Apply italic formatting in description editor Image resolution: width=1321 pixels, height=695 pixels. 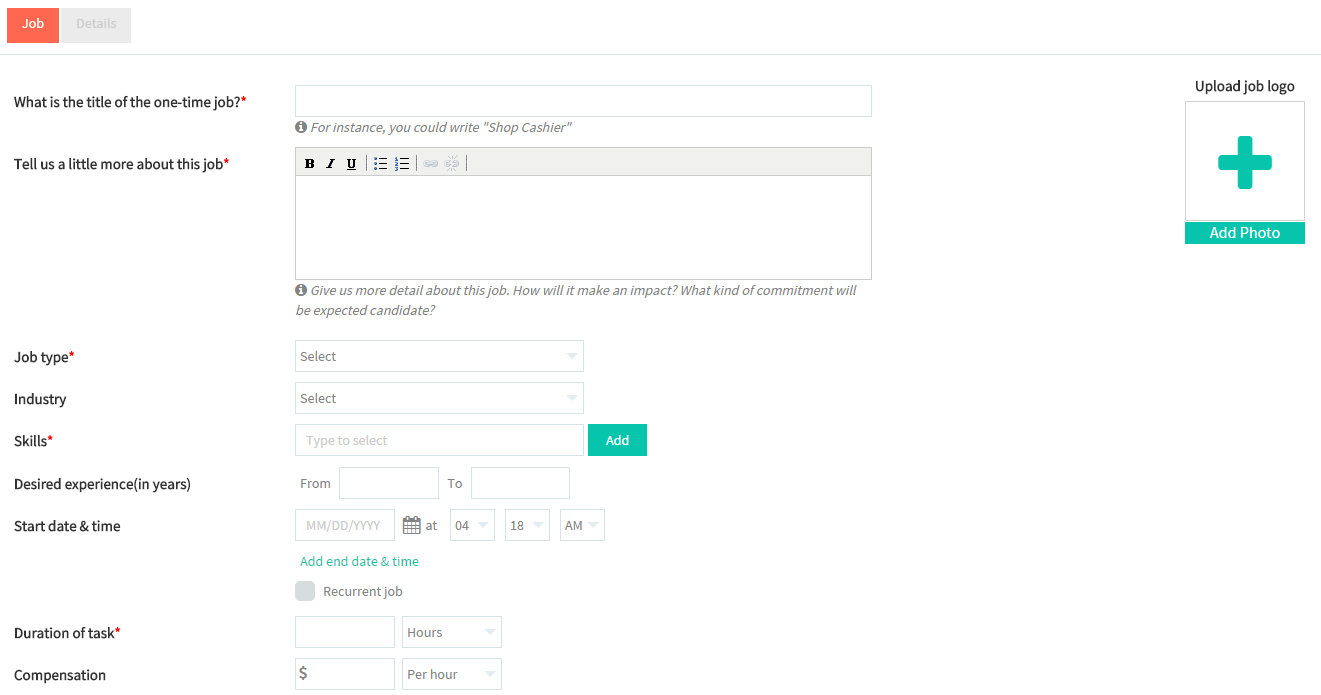click(x=331, y=163)
